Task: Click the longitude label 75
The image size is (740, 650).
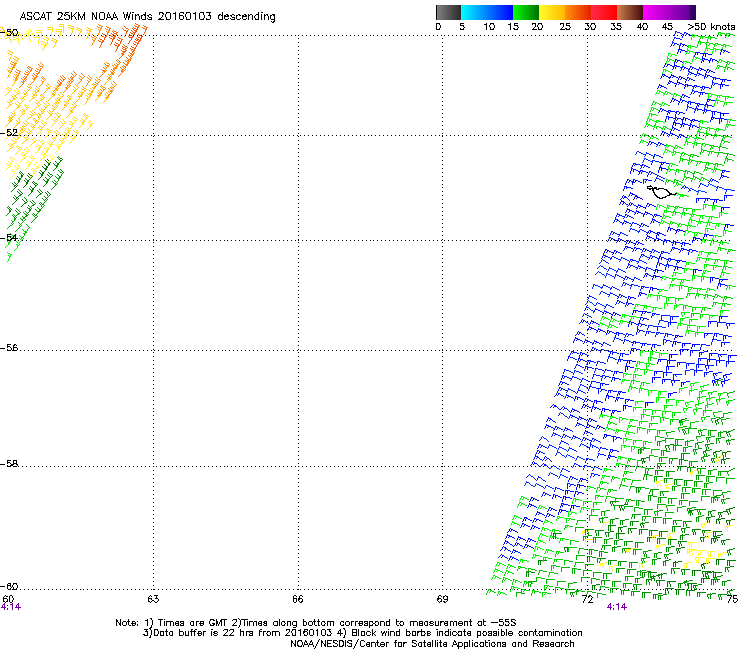Action: point(732,599)
